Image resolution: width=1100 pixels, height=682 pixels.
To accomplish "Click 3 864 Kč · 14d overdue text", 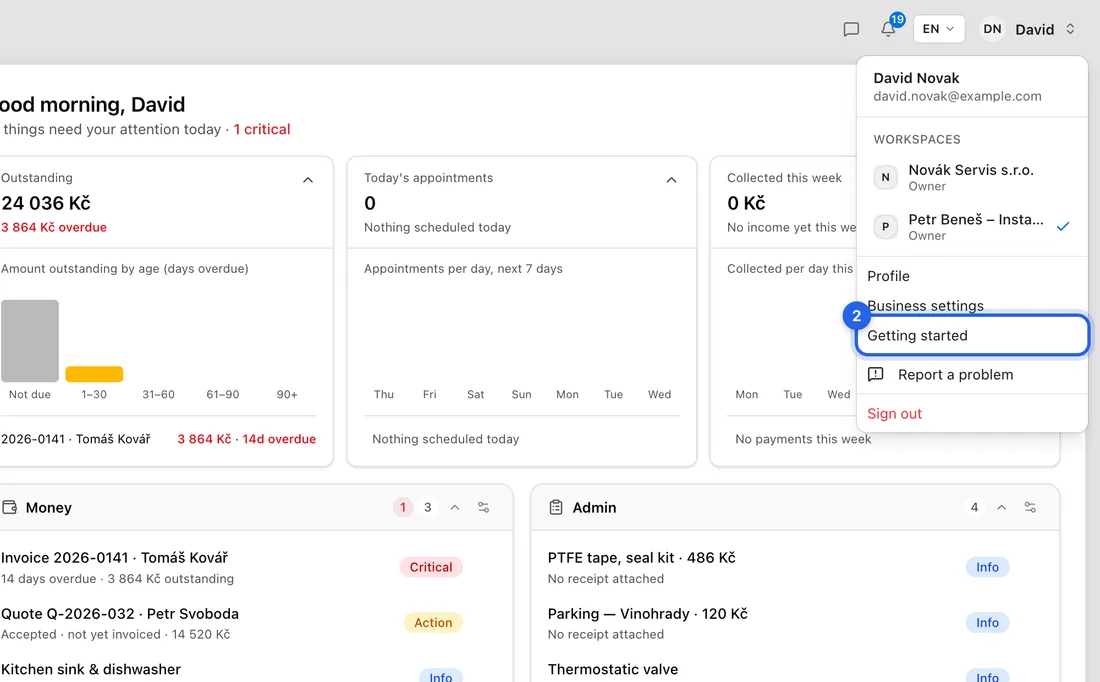I will pos(246,439).
